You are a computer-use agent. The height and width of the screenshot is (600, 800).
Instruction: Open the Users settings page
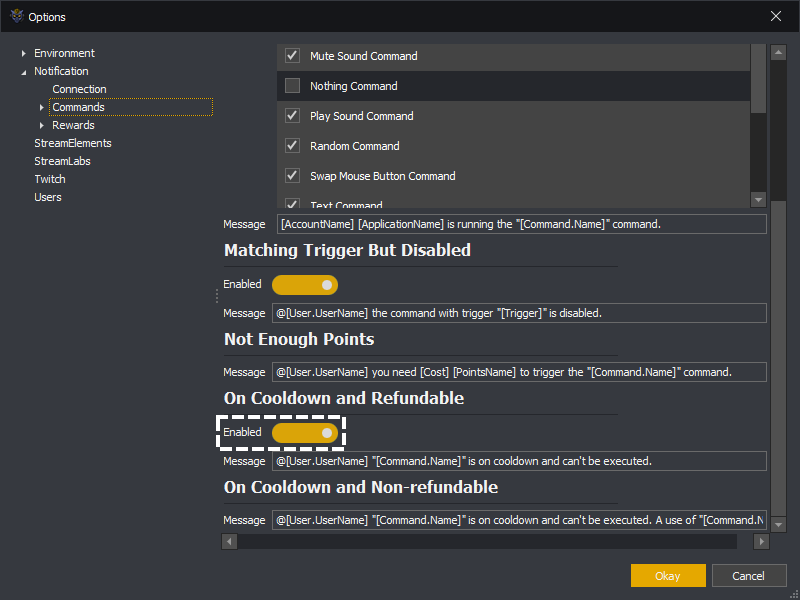(47, 197)
